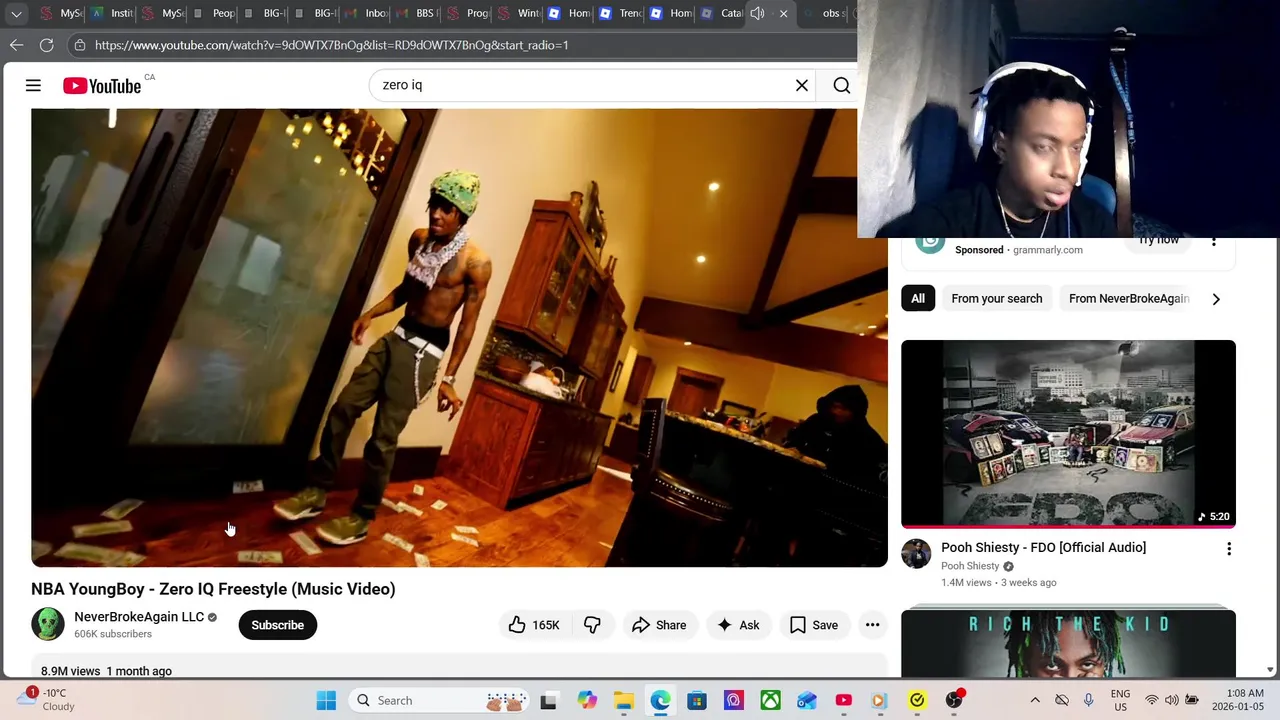
Task: Switch to the 'Wint' browser tab
Action: (x=517, y=13)
